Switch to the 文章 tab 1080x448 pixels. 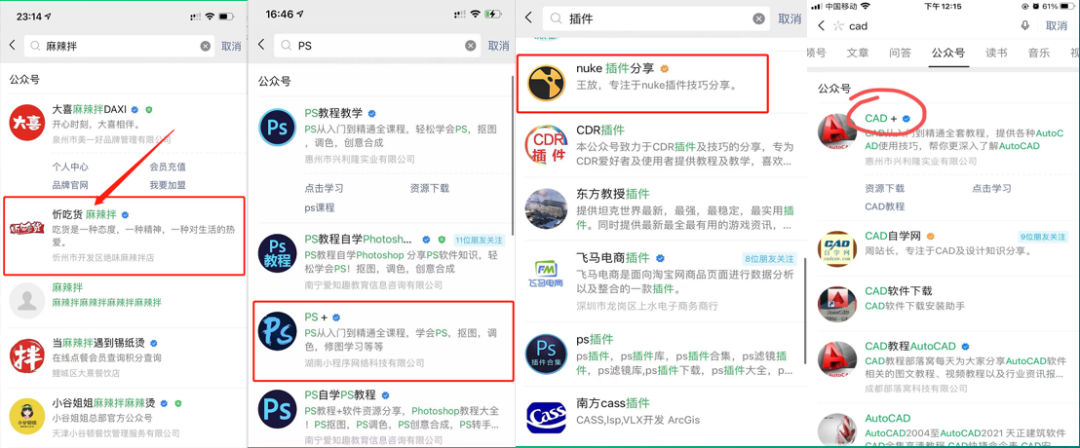pyautogui.click(x=858, y=52)
